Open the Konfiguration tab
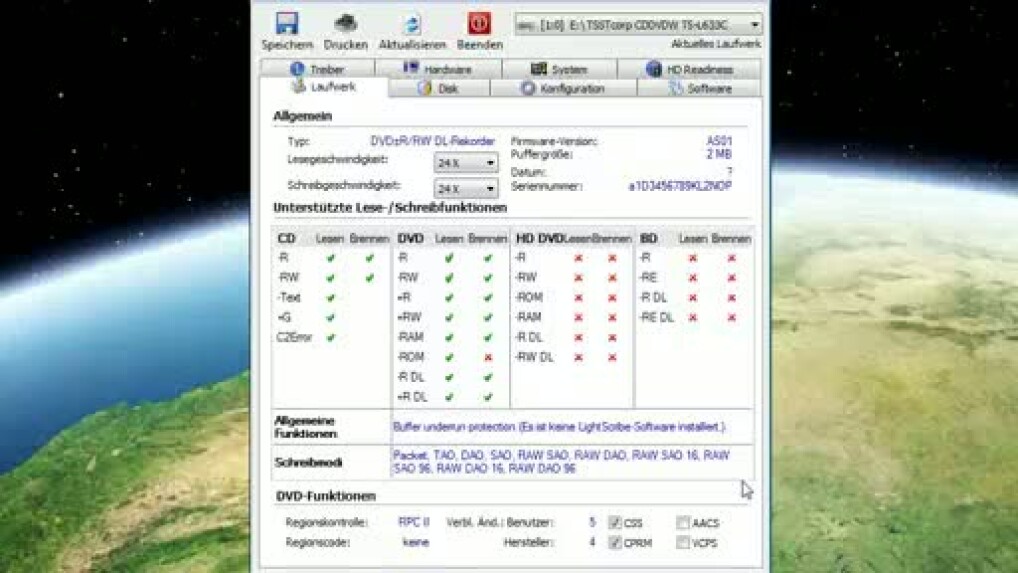The height and width of the screenshot is (573, 1018). [x=563, y=88]
